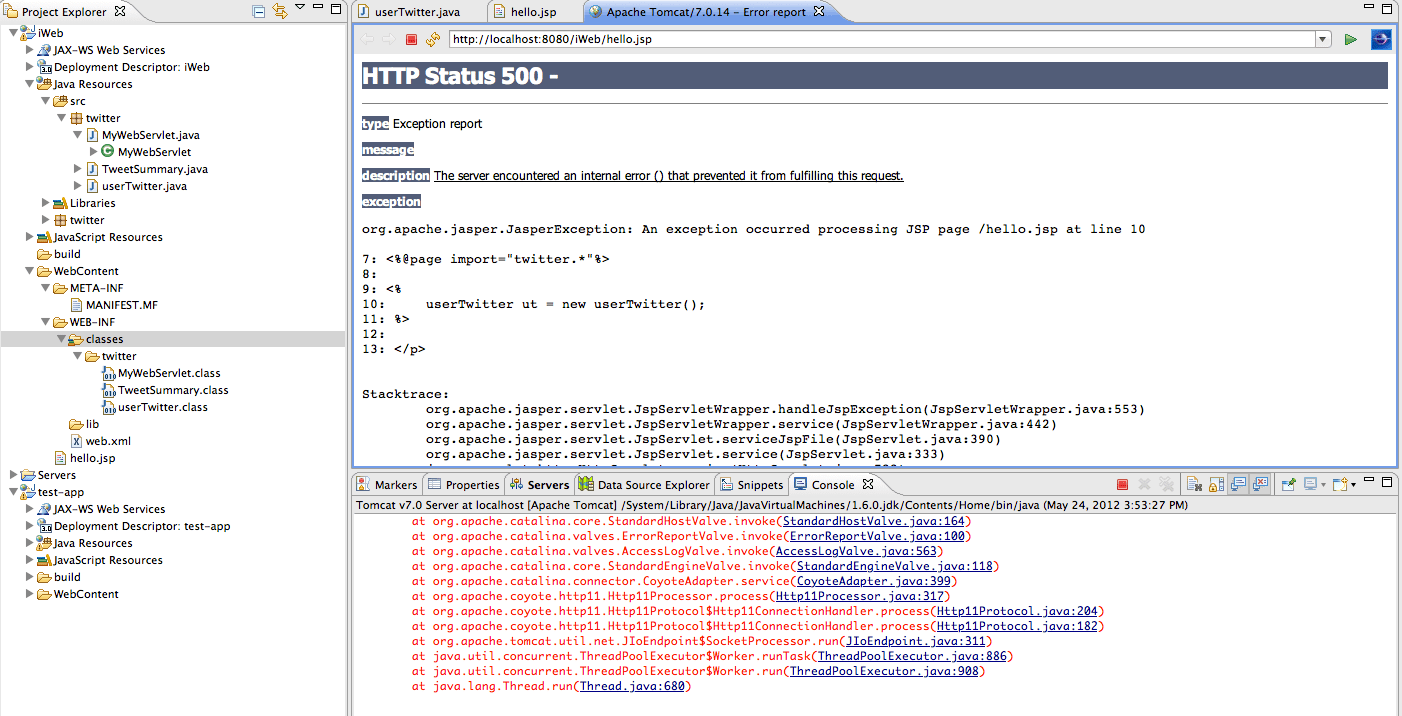
Task: Remove all terminated launches from Console
Action: 1166,483
